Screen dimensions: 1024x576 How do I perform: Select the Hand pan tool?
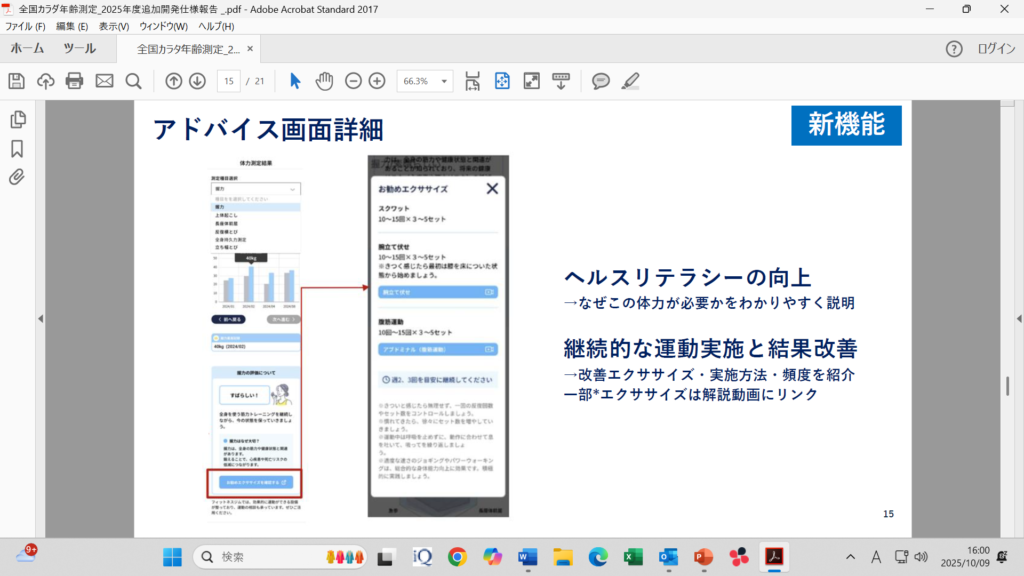324,81
